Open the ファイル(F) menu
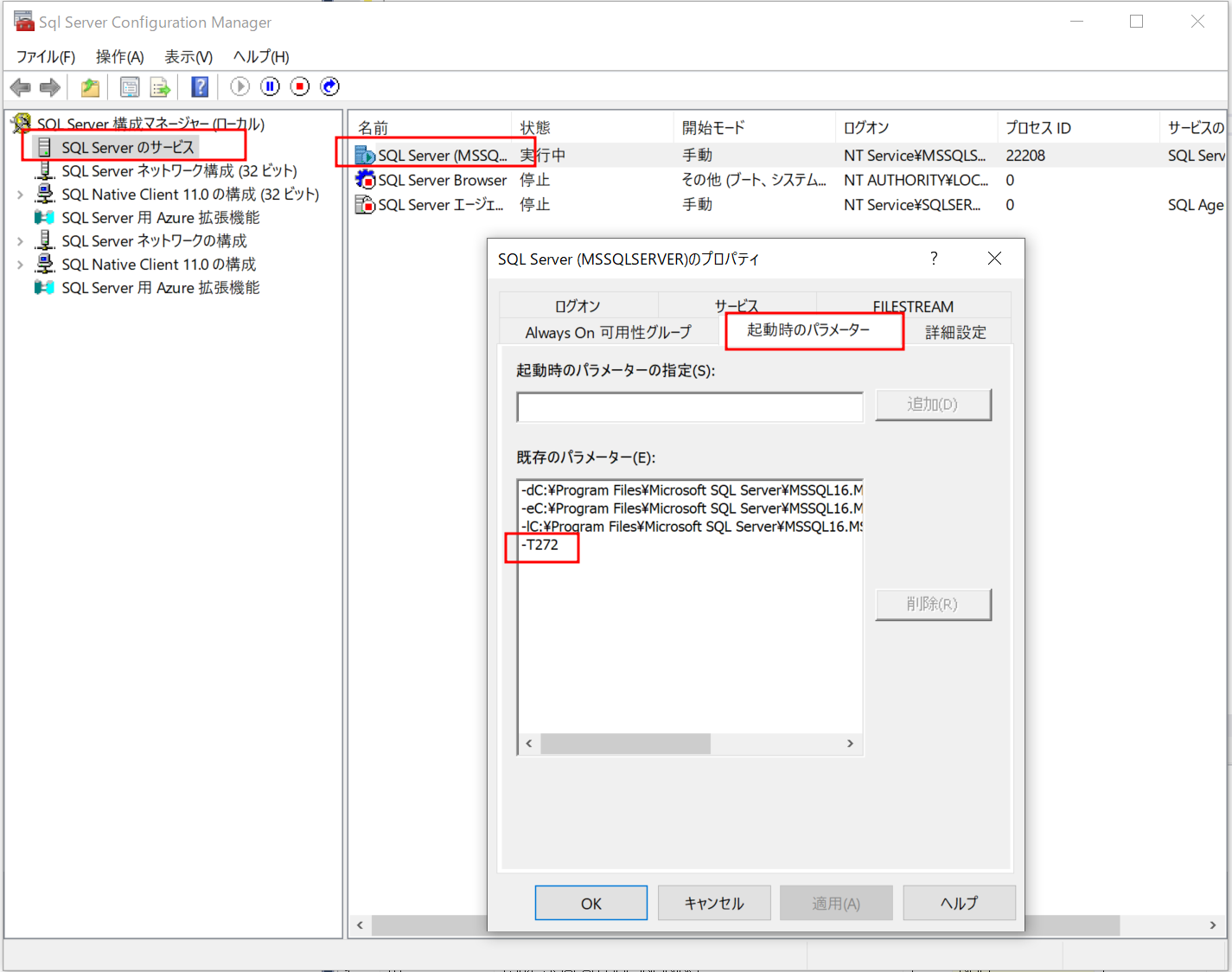This screenshot has height=972, width=1232. click(x=46, y=57)
